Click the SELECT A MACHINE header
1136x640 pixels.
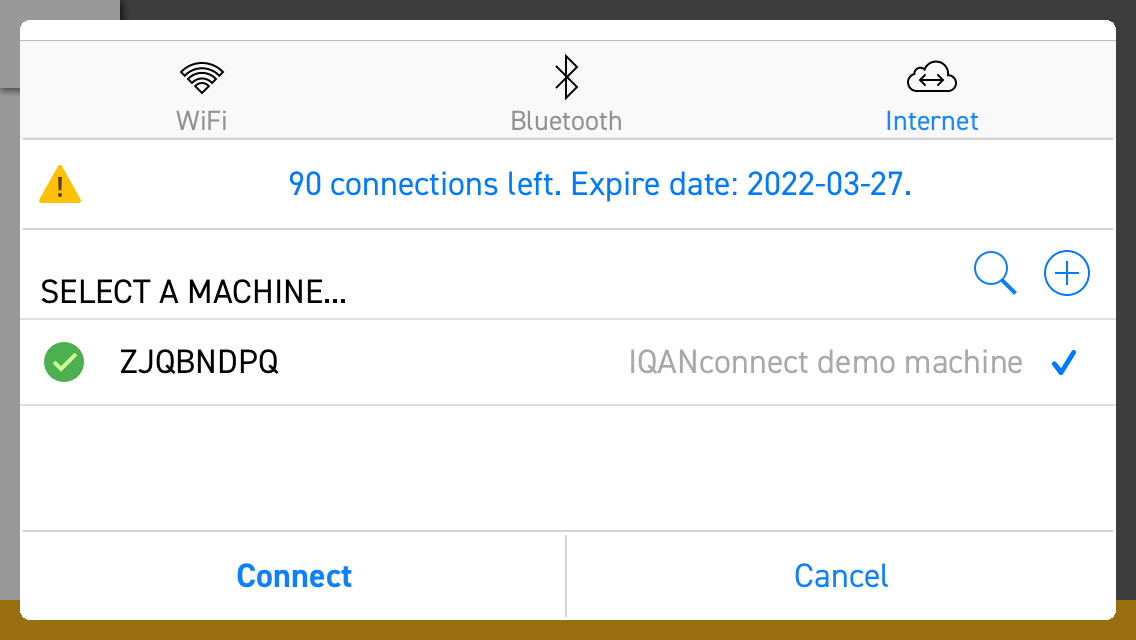pyautogui.click(x=193, y=292)
